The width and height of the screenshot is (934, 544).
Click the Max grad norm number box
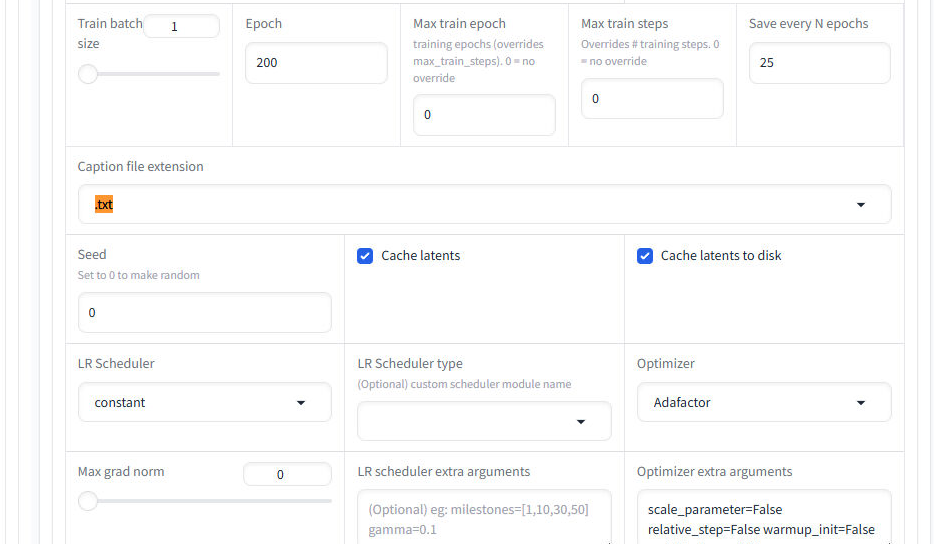(287, 475)
